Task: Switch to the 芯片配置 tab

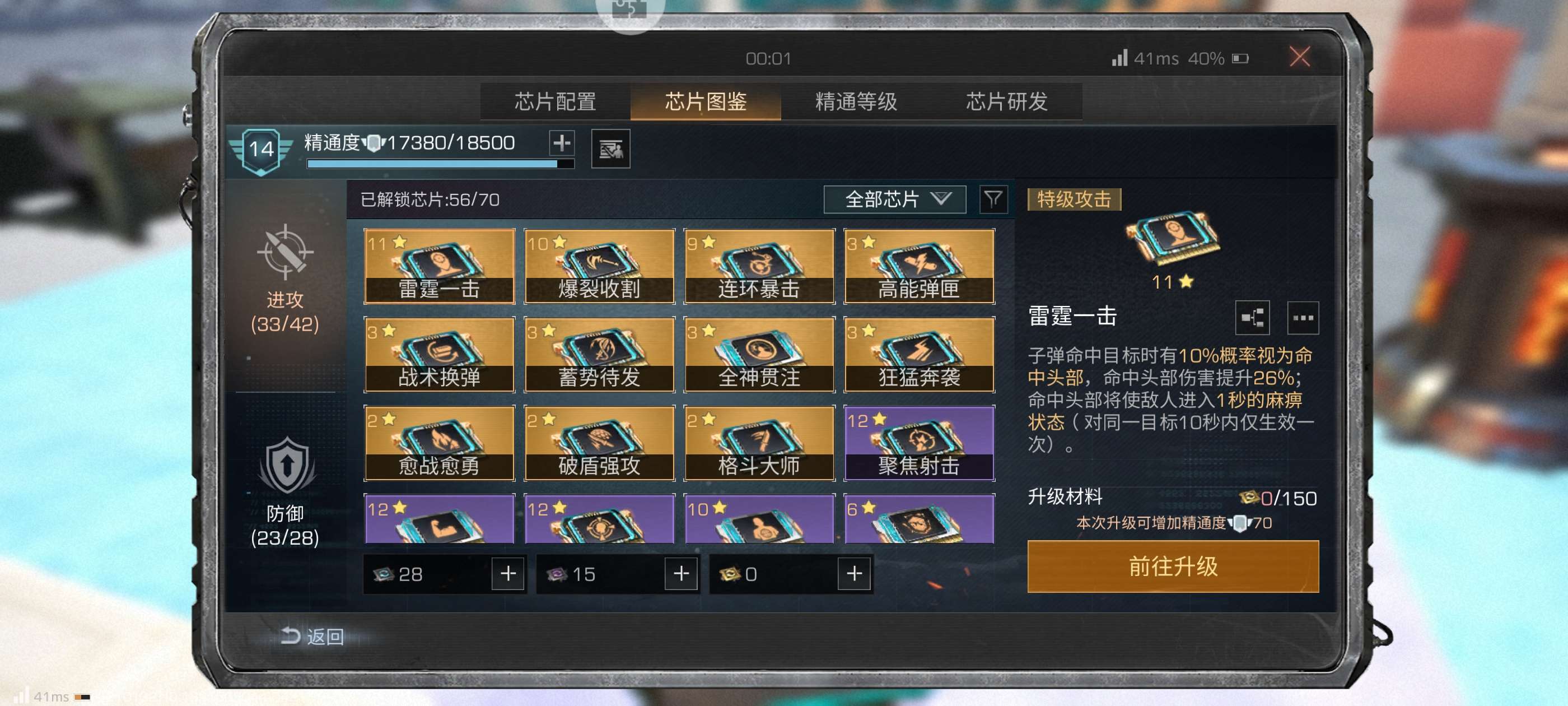Action: [555, 102]
